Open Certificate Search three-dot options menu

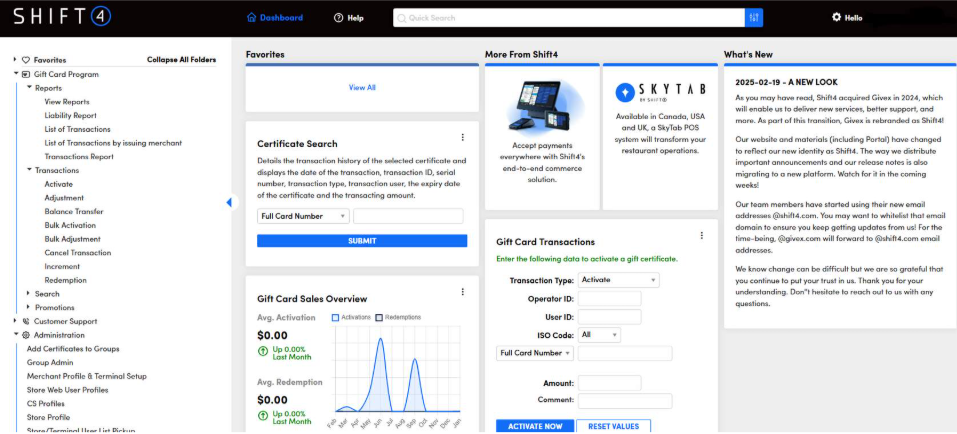pyautogui.click(x=462, y=138)
